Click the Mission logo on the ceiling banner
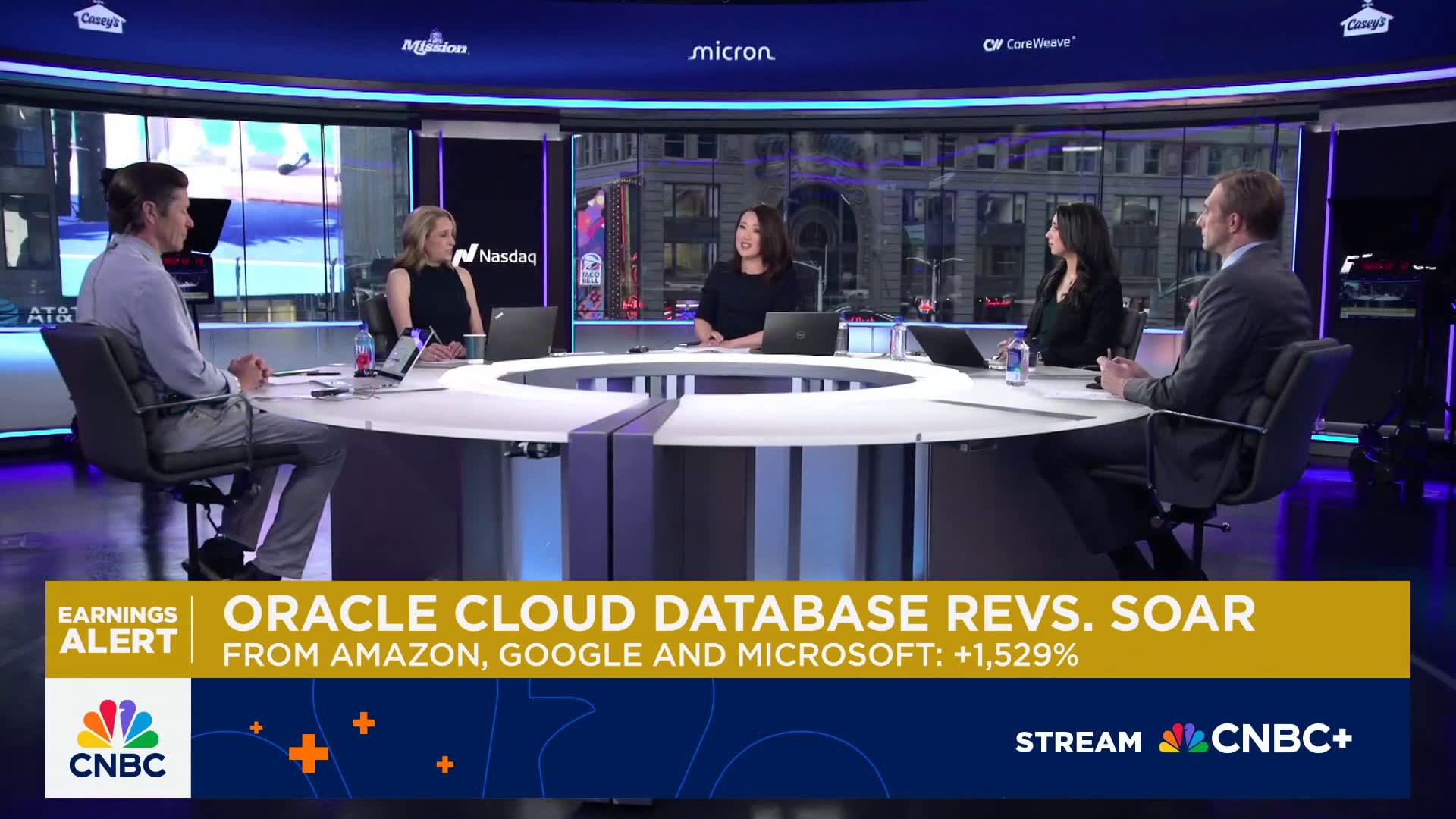 pyautogui.click(x=435, y=44)
